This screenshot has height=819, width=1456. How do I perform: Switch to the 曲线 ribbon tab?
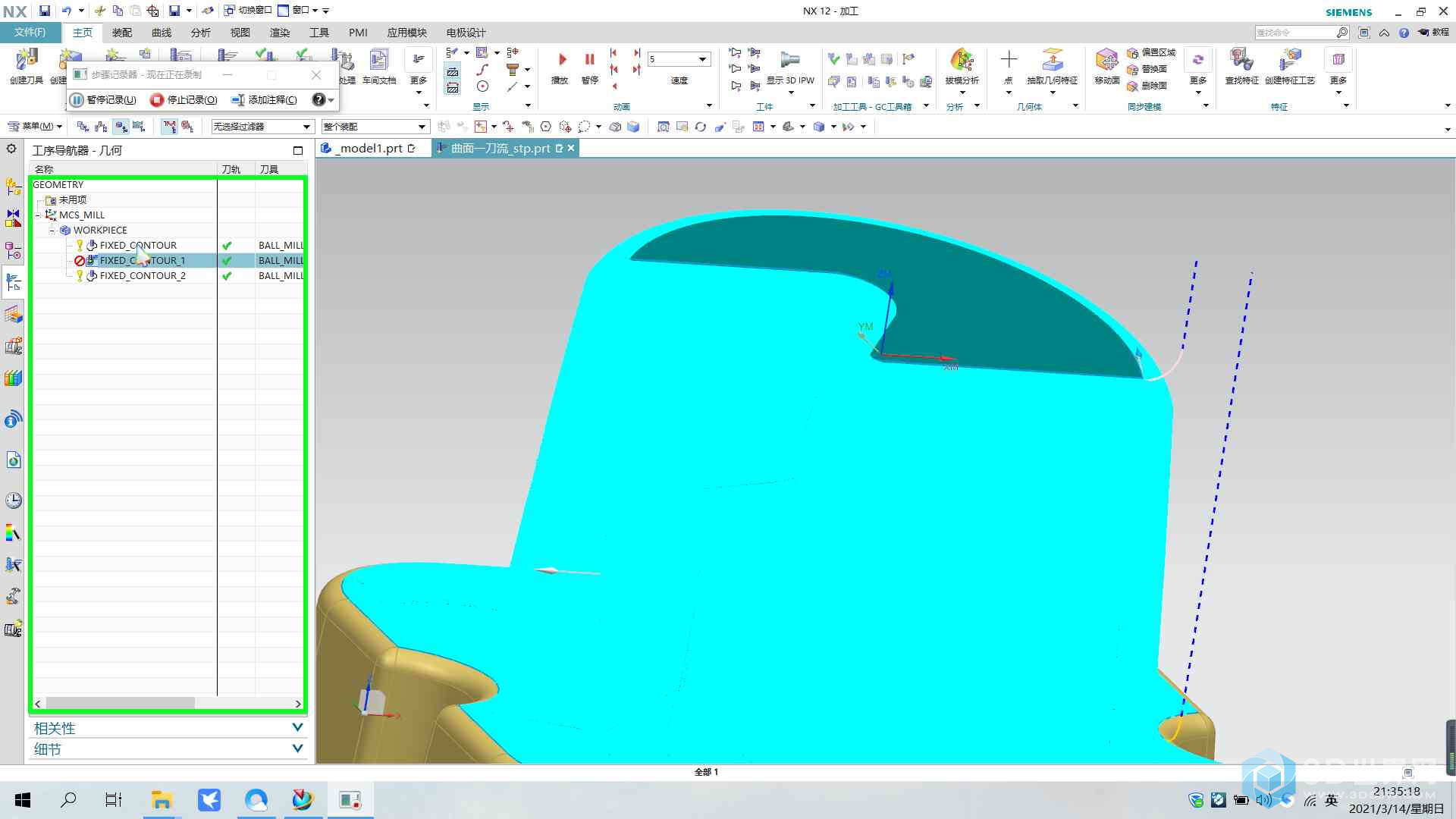pyautogui.click(x=162, y=33)
